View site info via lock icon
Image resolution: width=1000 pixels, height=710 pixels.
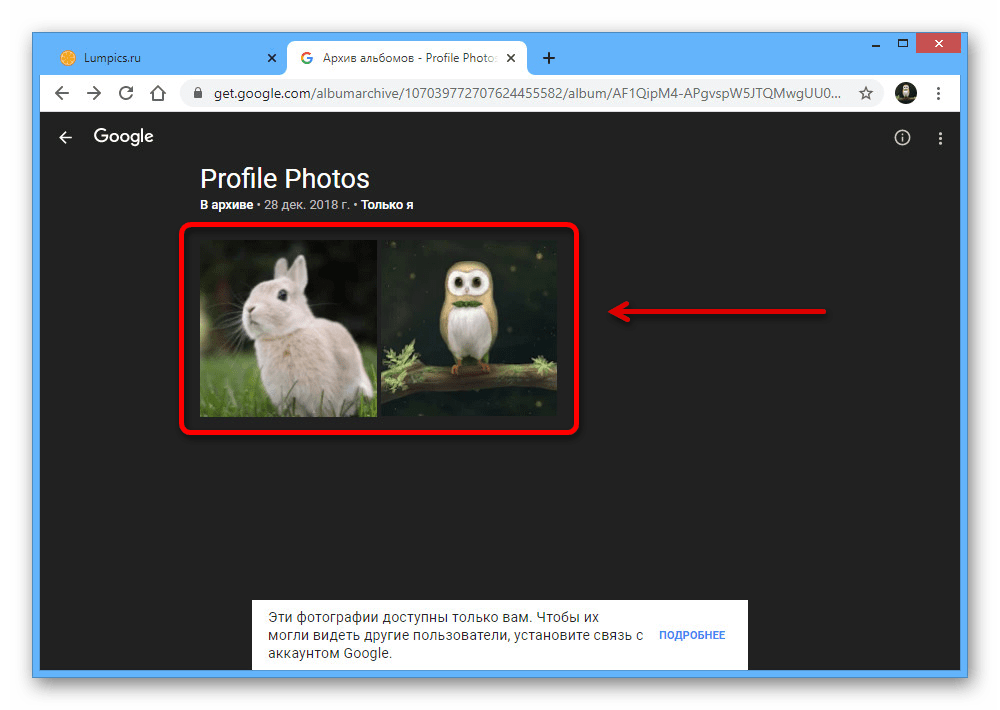pos(197,93)
